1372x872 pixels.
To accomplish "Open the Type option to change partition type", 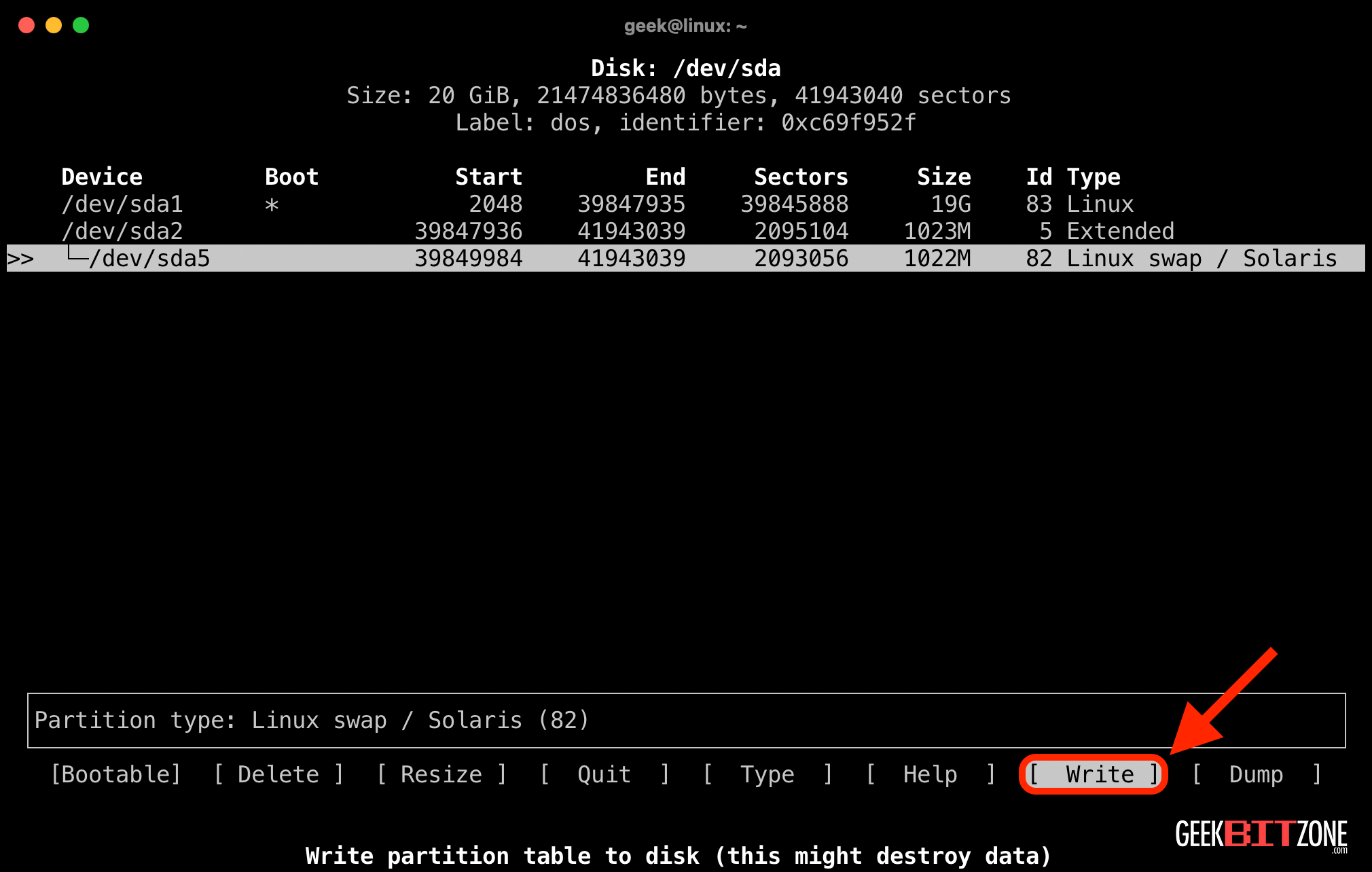I will coord(767,774).
